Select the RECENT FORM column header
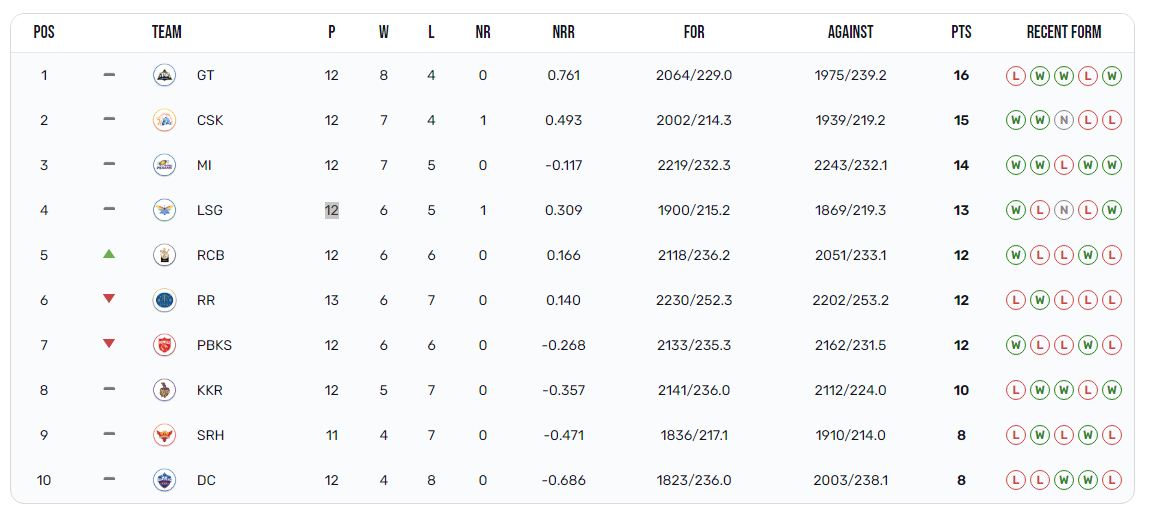Screen dimensions: 1149x531 coord(1064,32)
